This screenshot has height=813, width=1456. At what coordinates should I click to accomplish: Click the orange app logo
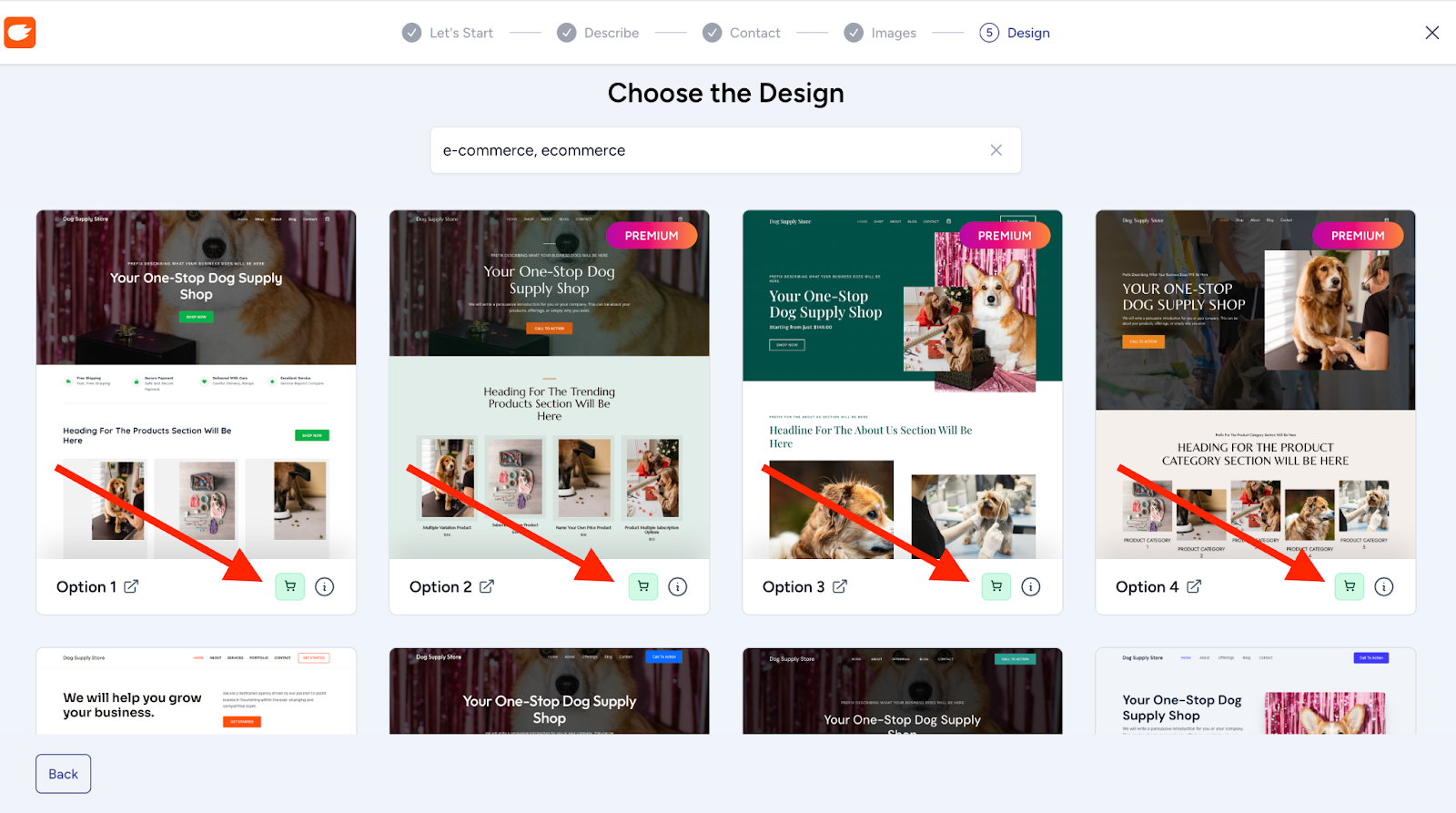(x=20, y=33)
